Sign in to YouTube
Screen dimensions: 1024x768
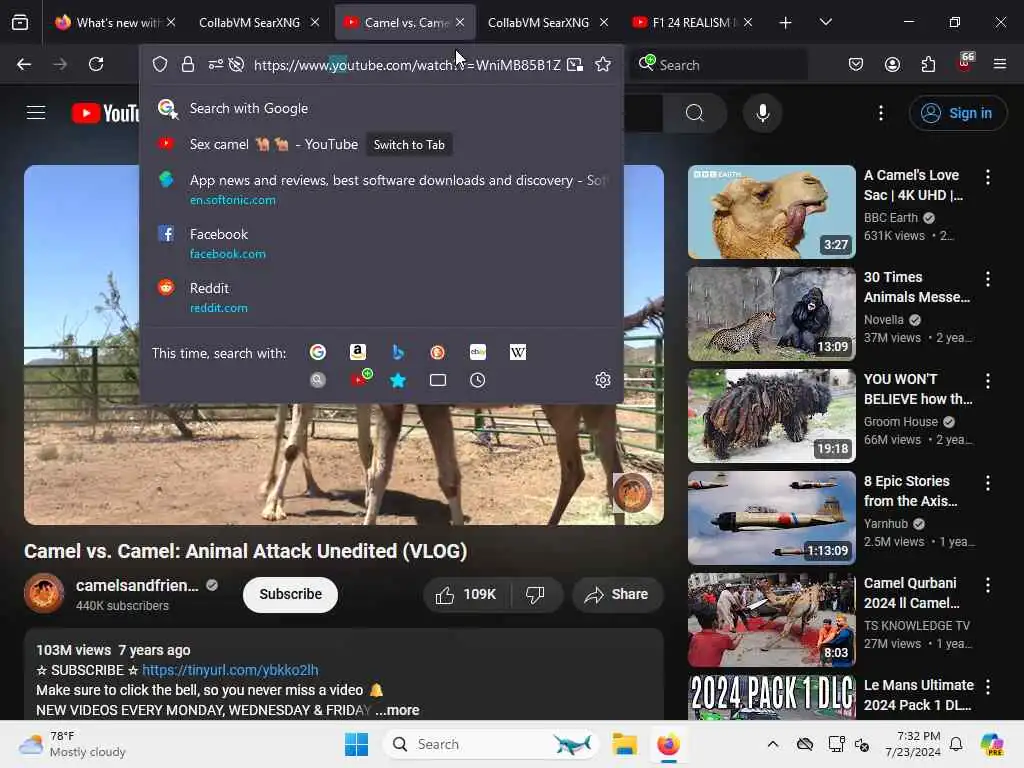pyautogui.click(x=957, y=113)
